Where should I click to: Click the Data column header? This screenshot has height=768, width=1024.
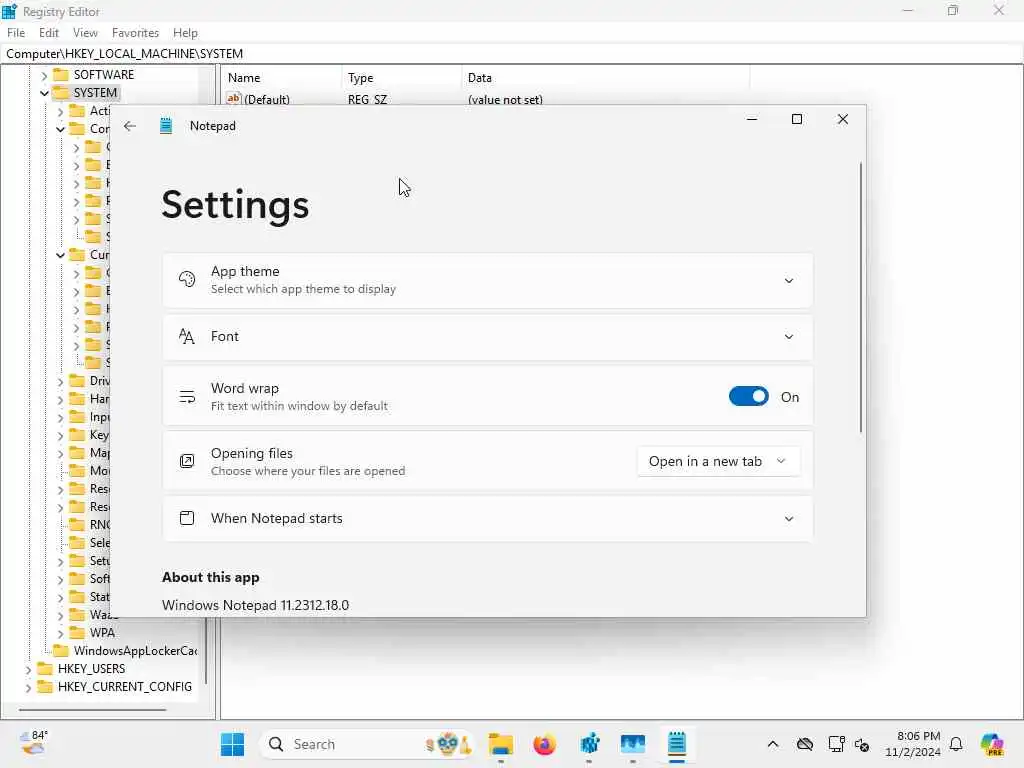click(605, 78)
